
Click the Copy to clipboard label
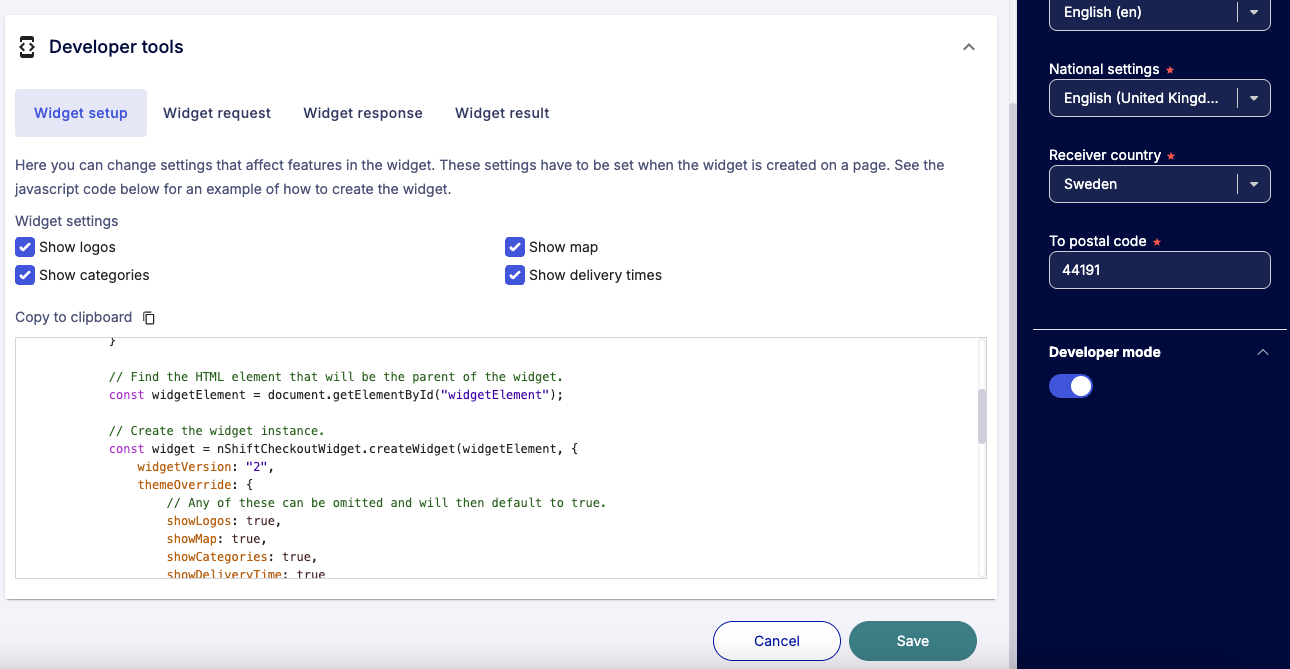(x=74, y=317)
